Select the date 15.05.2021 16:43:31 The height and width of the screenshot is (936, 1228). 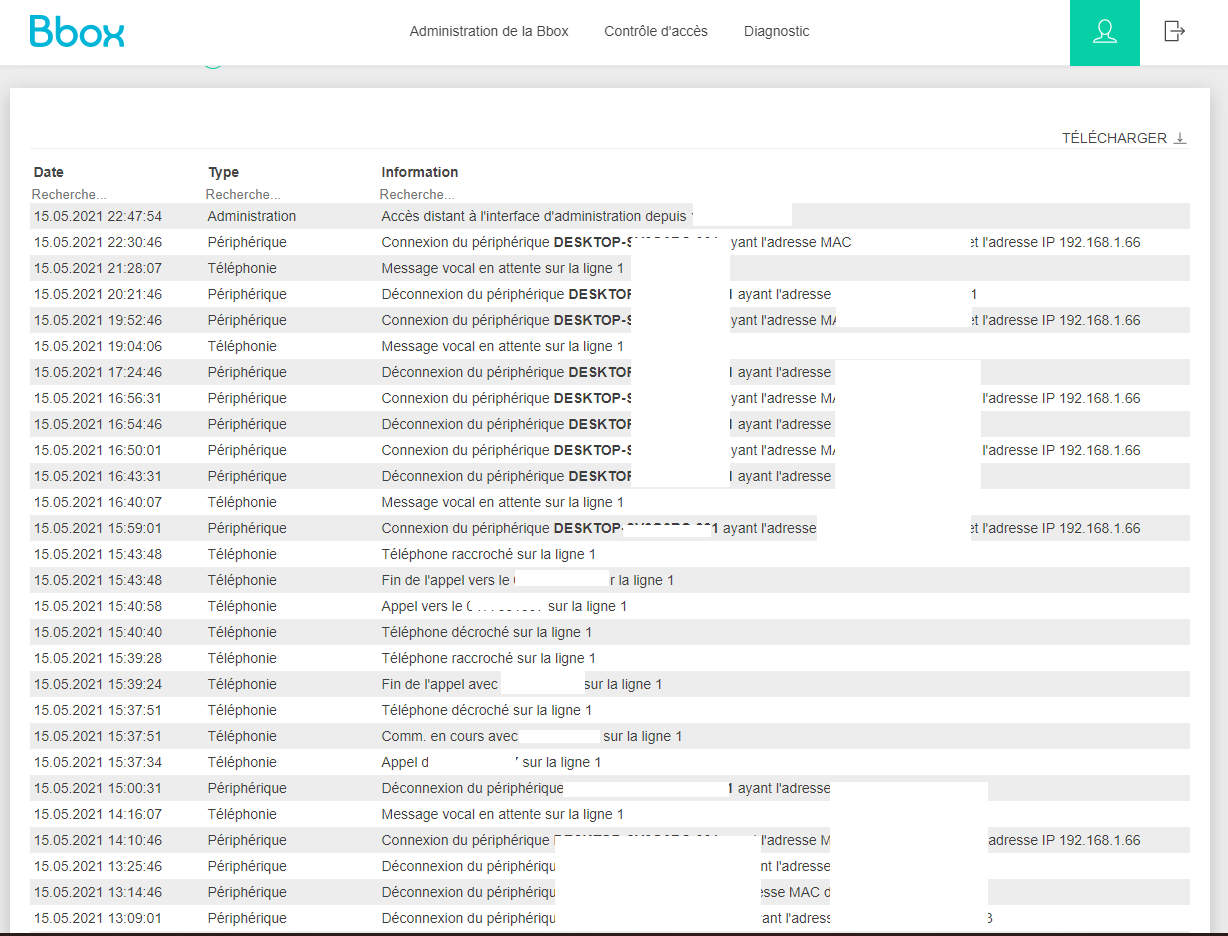(98, 476)
